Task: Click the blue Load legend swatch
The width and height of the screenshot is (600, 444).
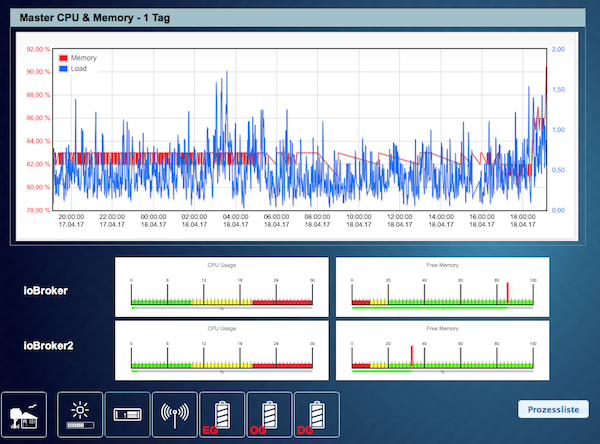Action: (63, 69)
